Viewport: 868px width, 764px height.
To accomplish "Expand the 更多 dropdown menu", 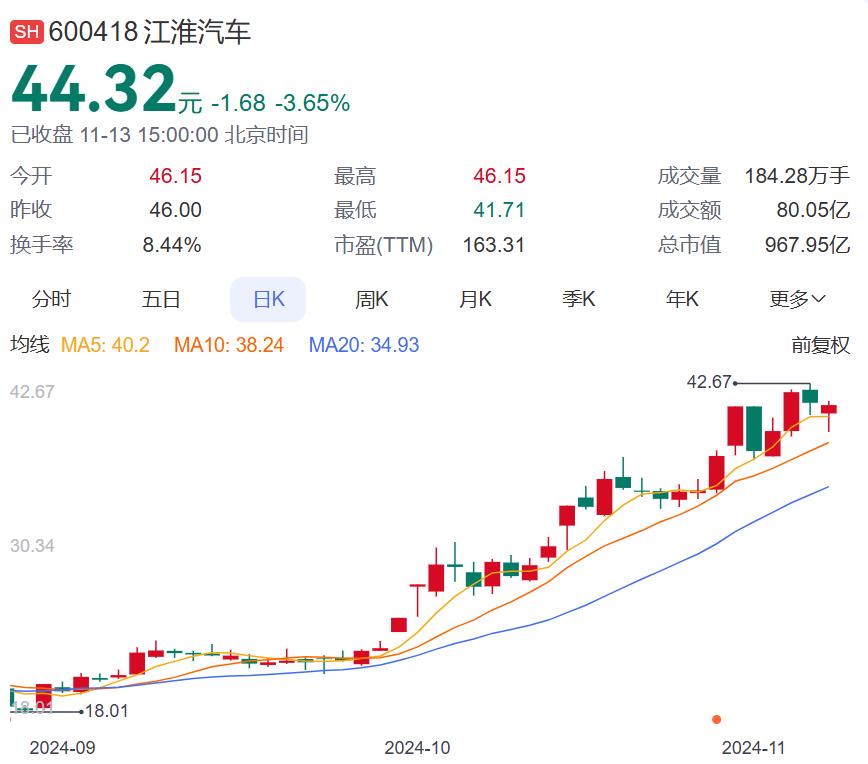I will (x=797, y=299).
